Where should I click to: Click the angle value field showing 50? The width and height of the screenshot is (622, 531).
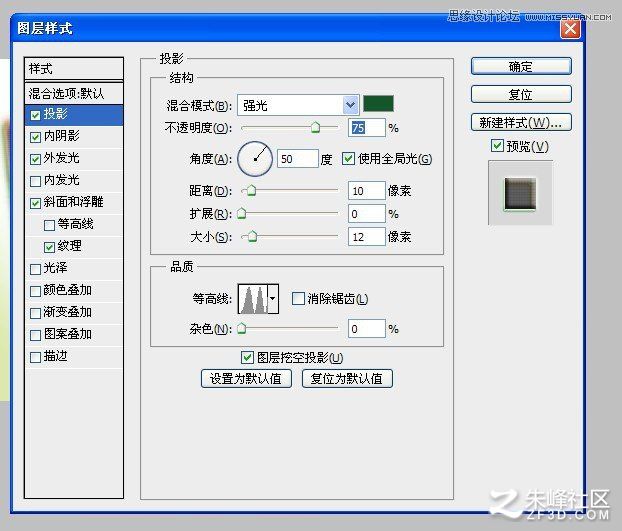click(298, 159)
